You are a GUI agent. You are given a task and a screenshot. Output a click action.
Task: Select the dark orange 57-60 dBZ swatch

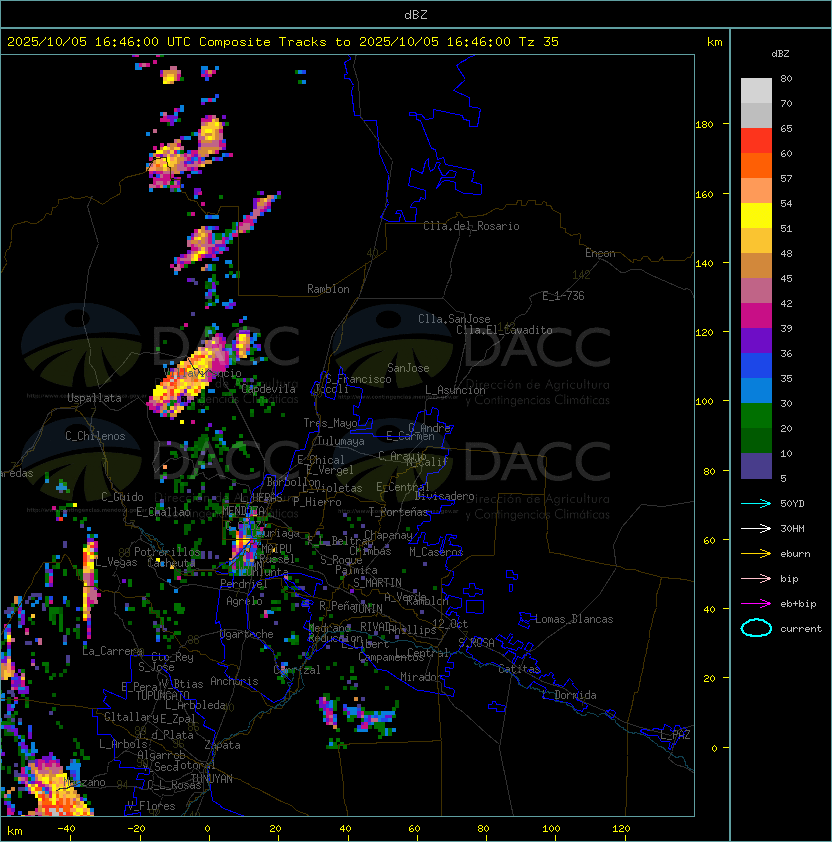tap(756, 165)
